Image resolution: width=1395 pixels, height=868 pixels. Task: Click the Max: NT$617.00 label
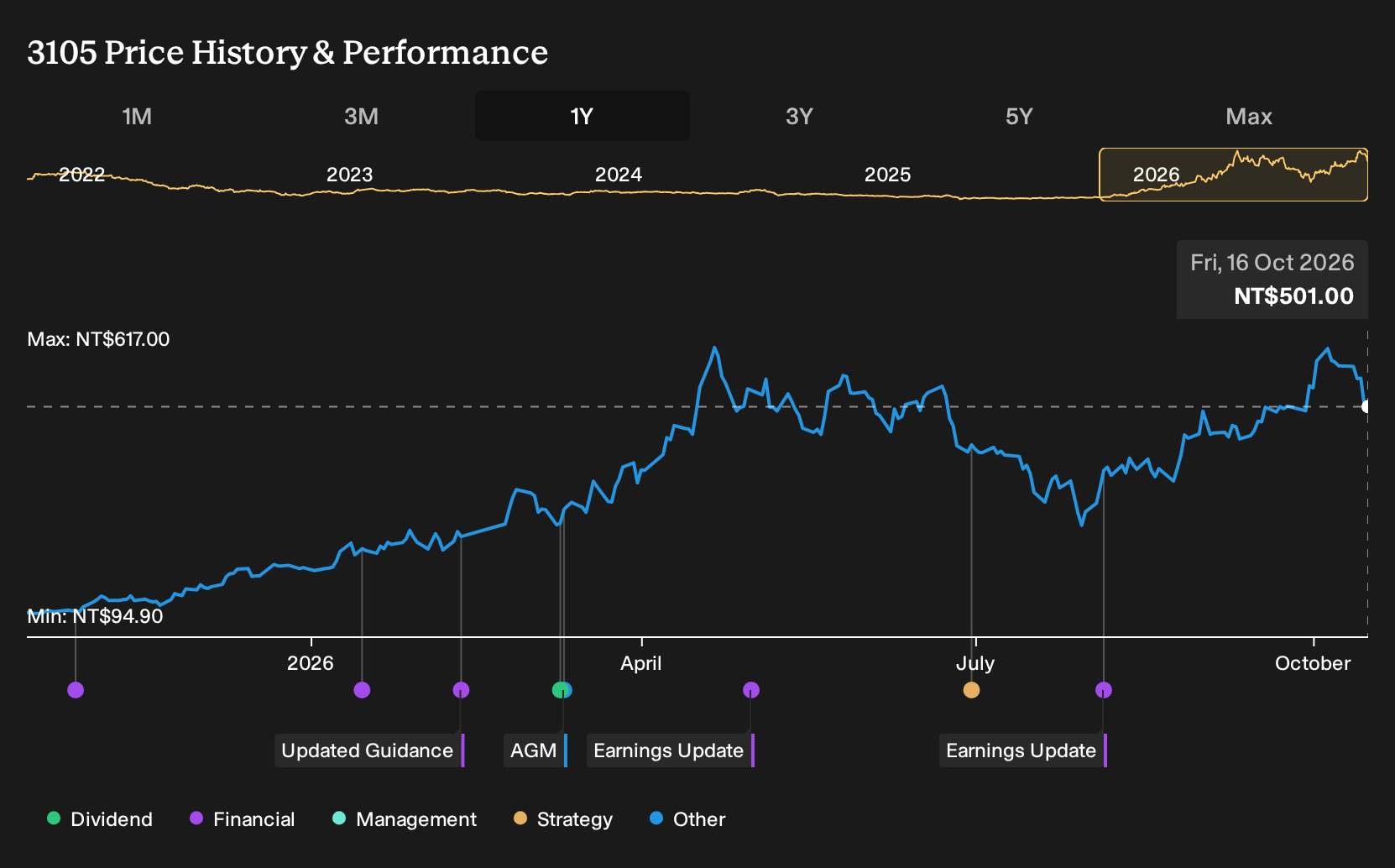98,339
